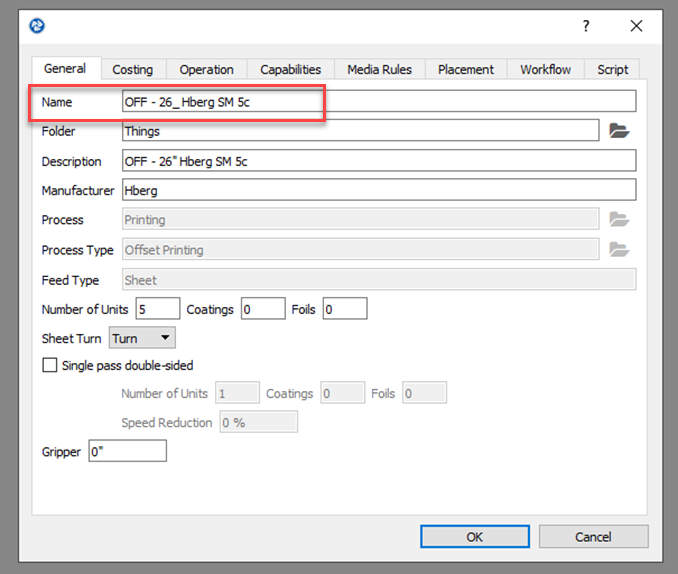678x574 pixels.
Task: Click the application logo icon in title bar
Action: [x=37, y=26]
